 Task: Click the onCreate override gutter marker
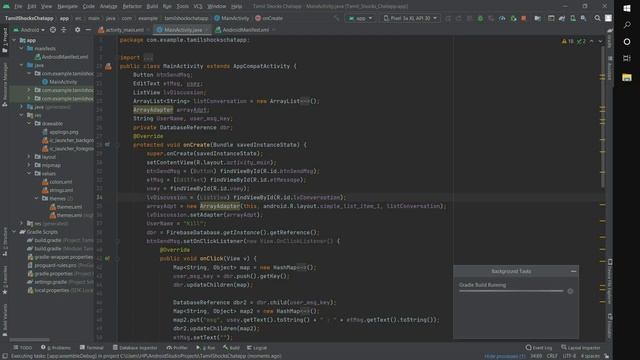coord(107,144)
